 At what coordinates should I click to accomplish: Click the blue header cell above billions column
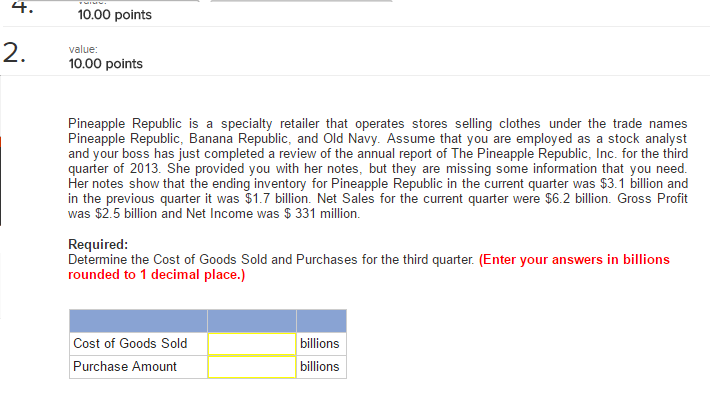[321, 321]
